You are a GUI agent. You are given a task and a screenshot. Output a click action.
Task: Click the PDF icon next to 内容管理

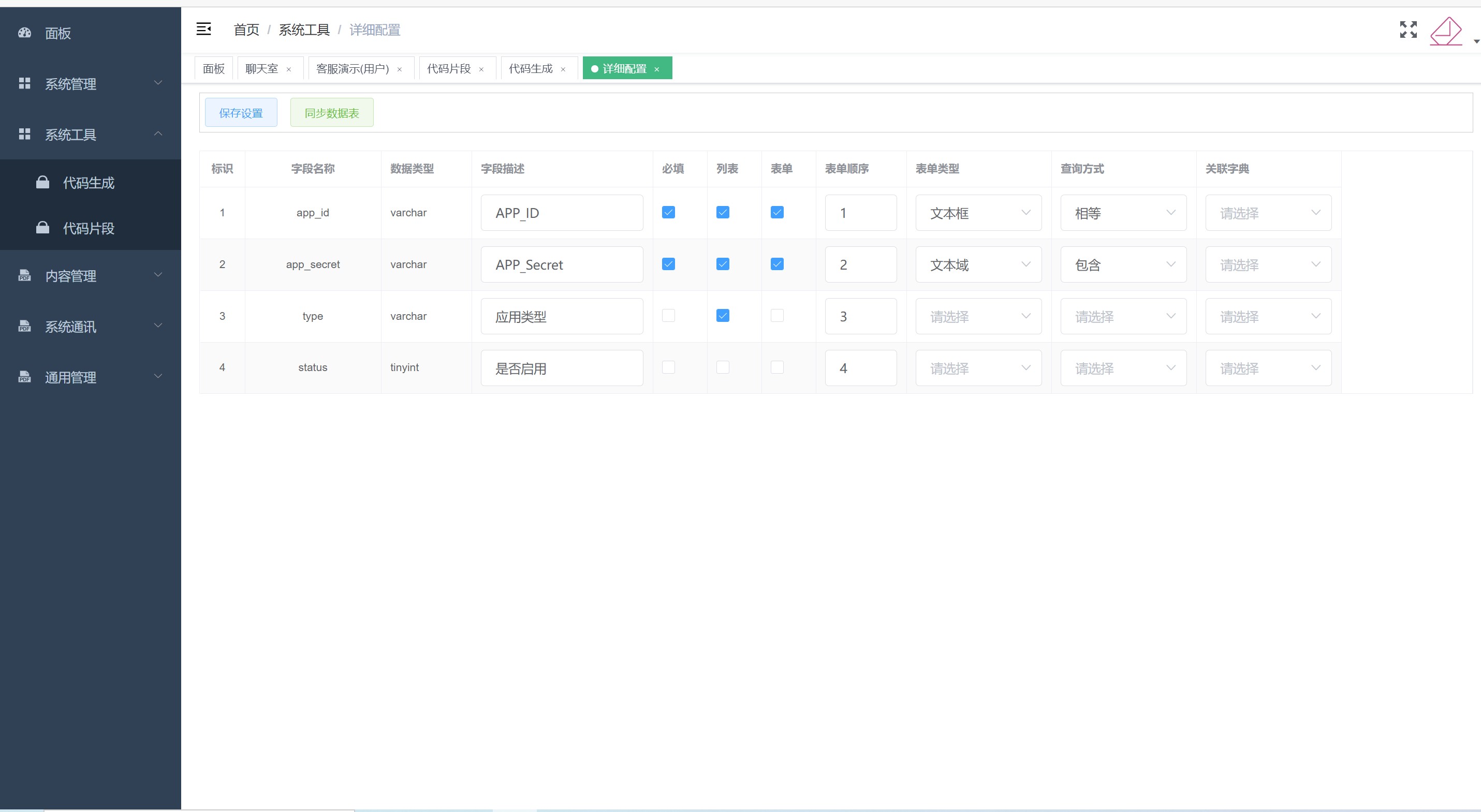[25, 276]
